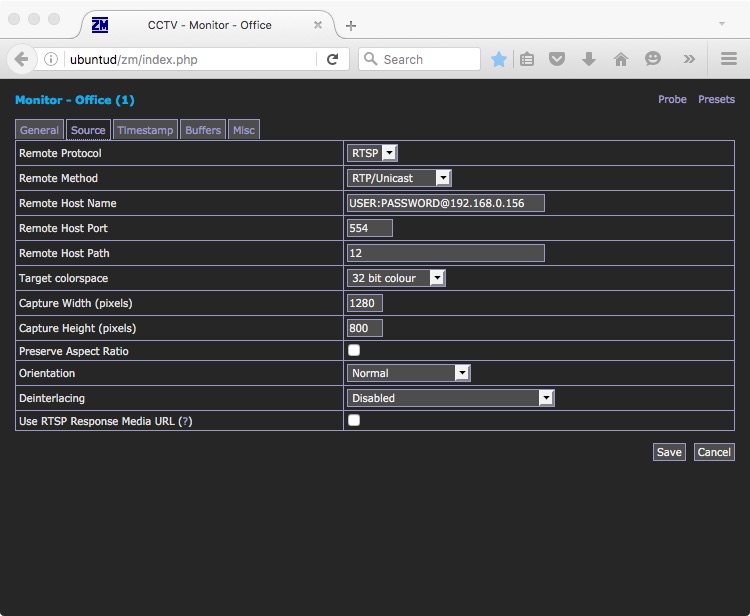The width and height of the screenshot is (750, 616).
Task: Click the Remote Method label
Action: (58, 178)
